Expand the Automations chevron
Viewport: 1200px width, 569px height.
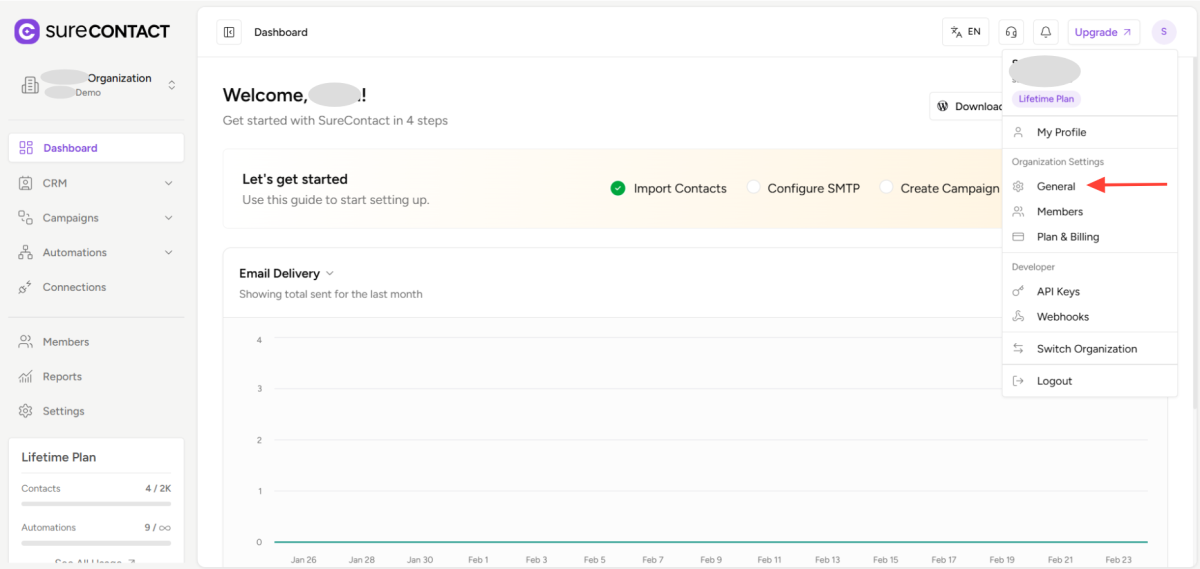[x=168, y=253]
